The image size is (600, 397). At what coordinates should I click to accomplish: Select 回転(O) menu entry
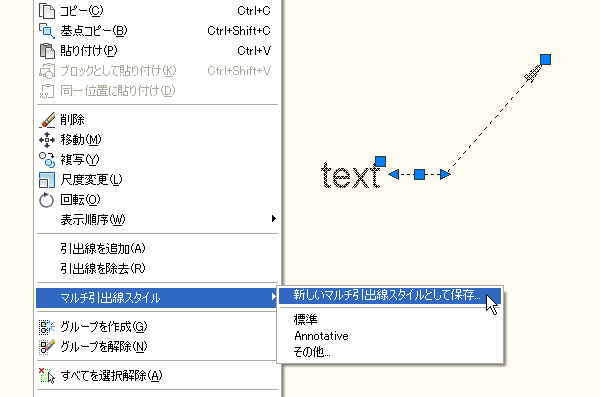click(x=157, y=200)
